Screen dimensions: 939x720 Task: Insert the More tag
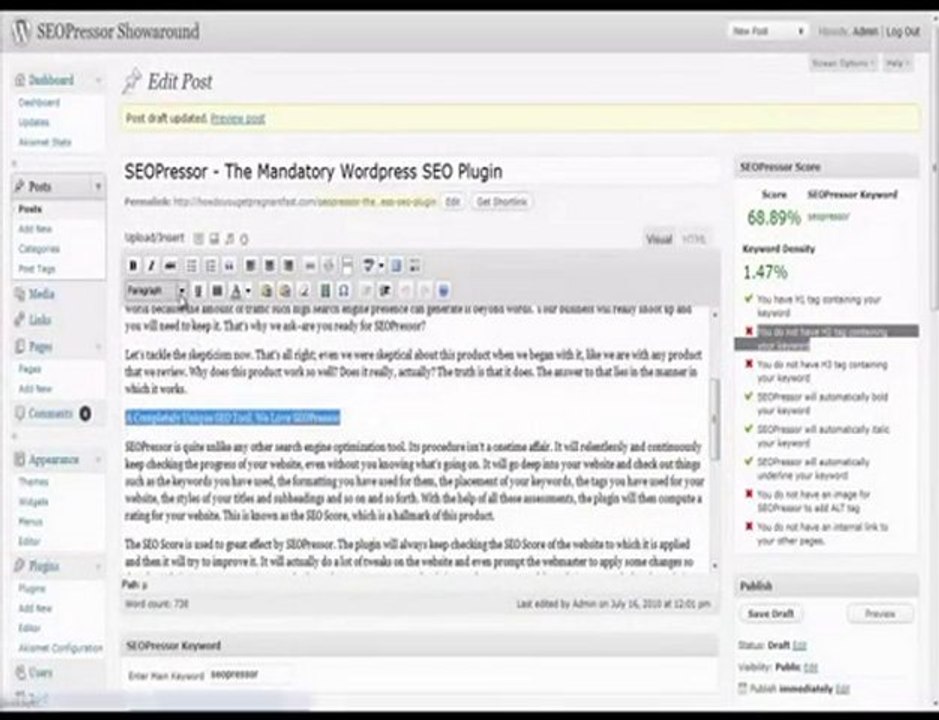(347, 265)
